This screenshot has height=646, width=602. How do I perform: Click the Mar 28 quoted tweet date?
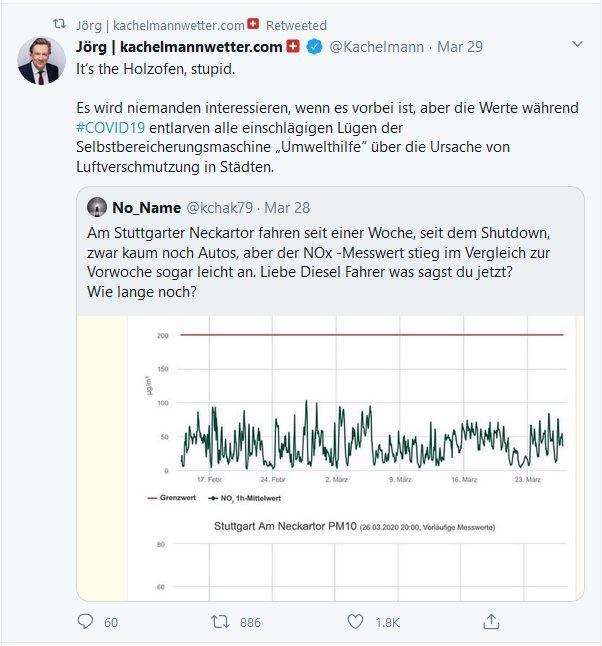pos(289,208)
